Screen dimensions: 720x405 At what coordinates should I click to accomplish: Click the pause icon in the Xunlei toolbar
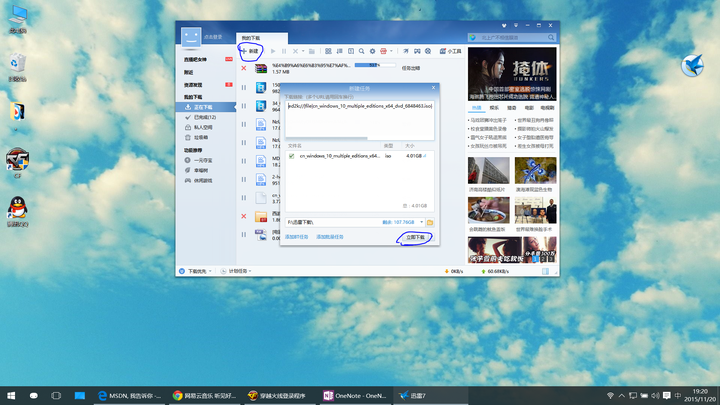pos(284,51)
